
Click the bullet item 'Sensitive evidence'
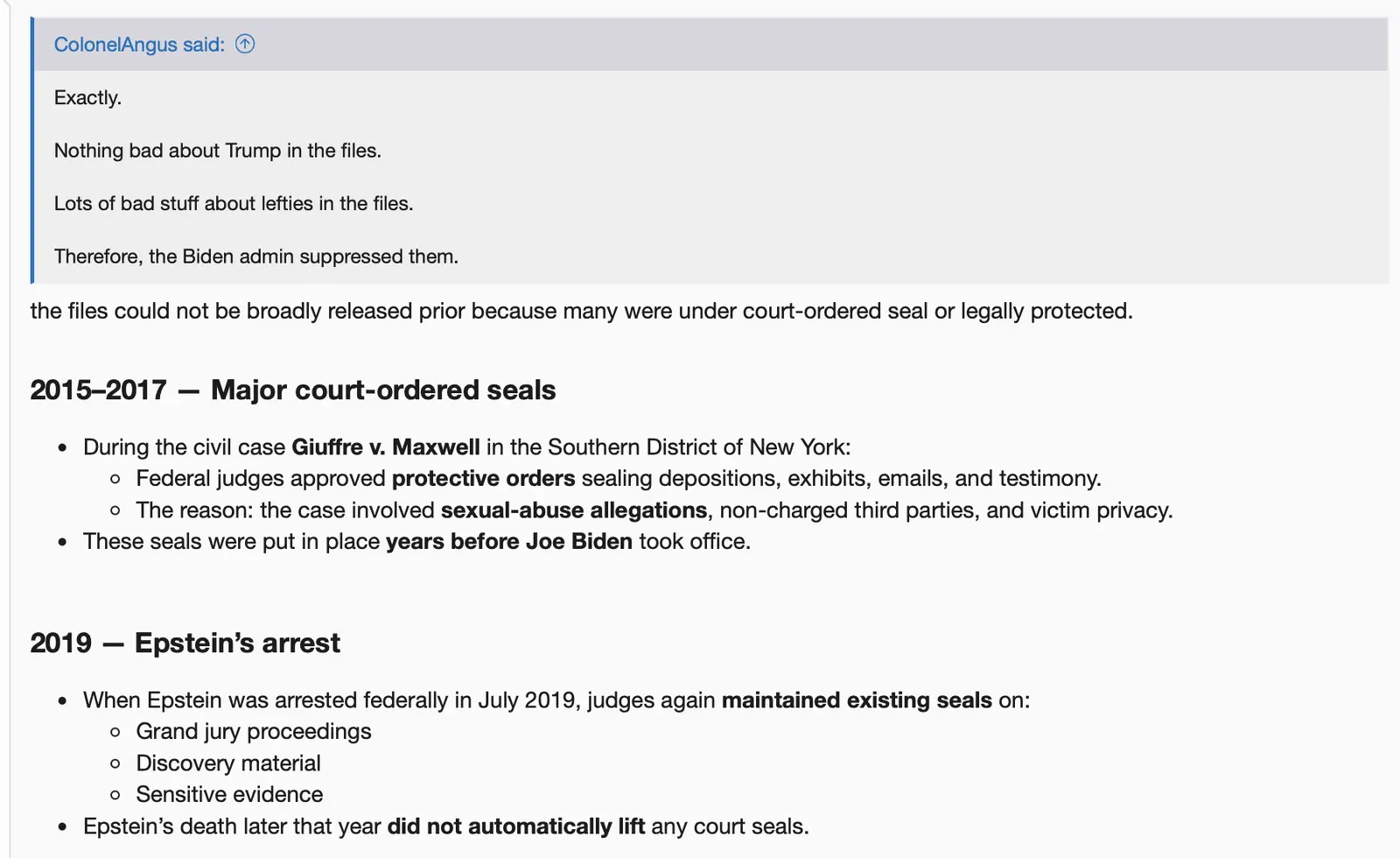[229, 794]
